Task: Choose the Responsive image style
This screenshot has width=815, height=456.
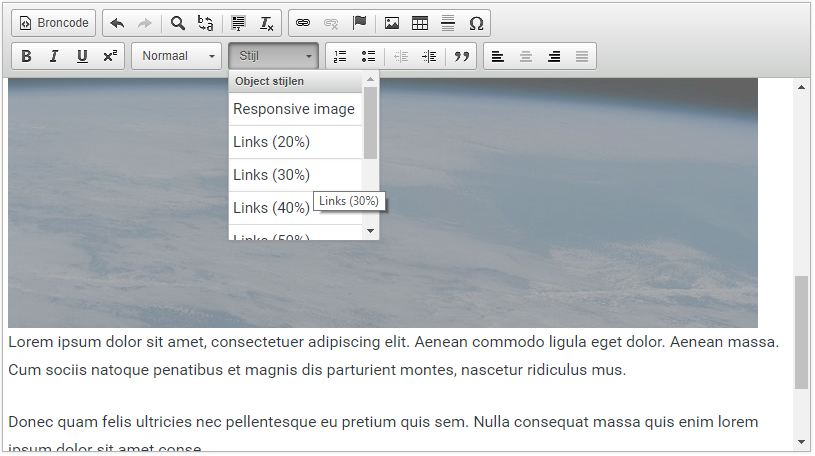Action: (295, 109)
